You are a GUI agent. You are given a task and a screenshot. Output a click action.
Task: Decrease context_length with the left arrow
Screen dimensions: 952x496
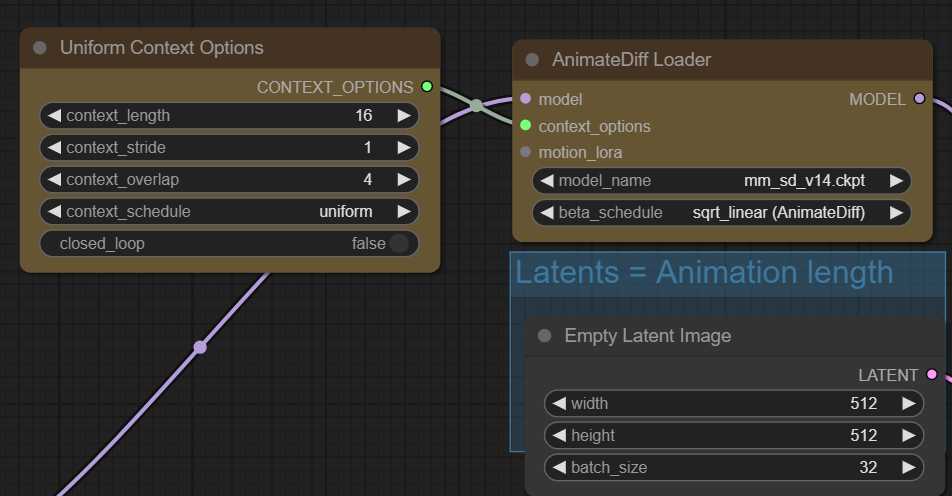55,115
